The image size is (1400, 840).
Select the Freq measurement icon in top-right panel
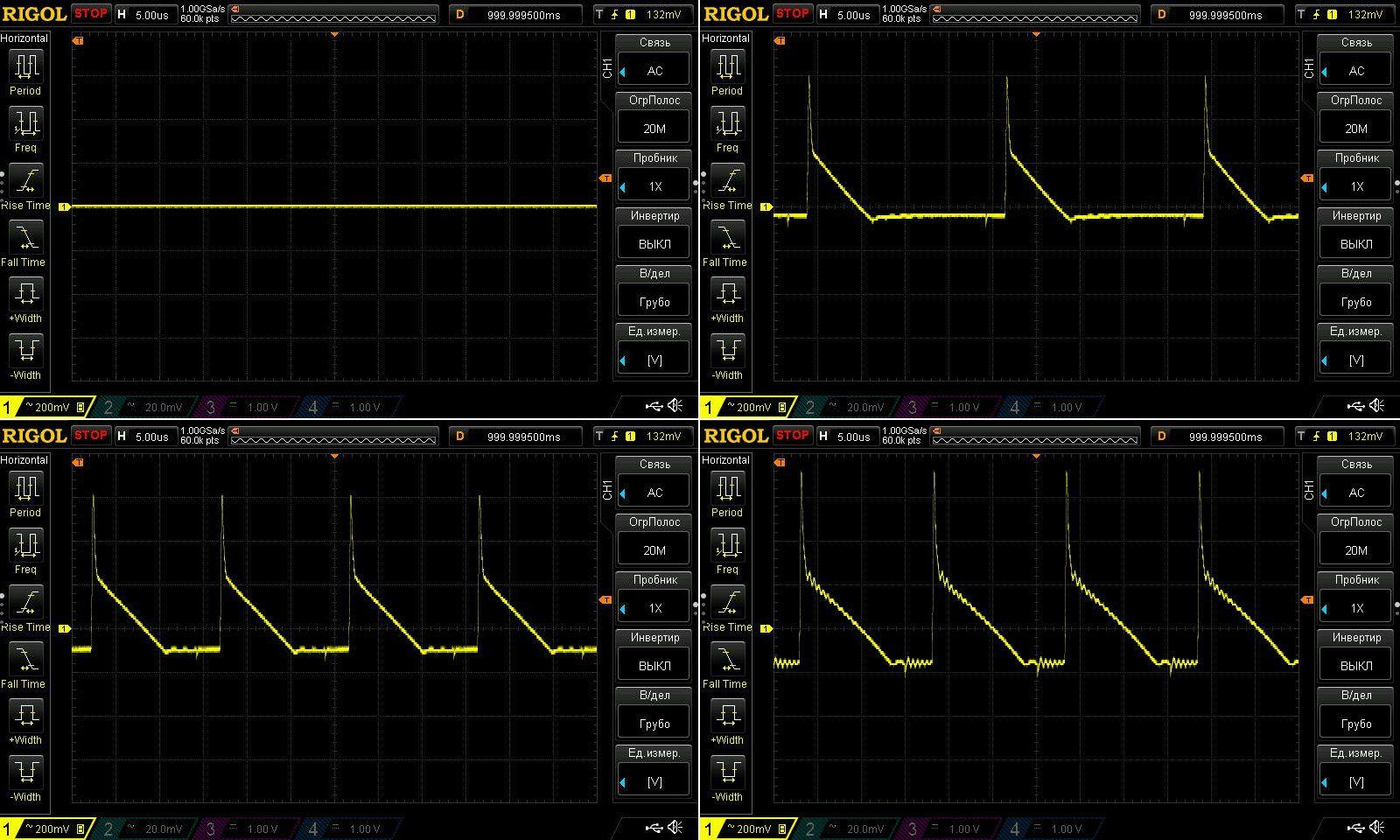727,123
